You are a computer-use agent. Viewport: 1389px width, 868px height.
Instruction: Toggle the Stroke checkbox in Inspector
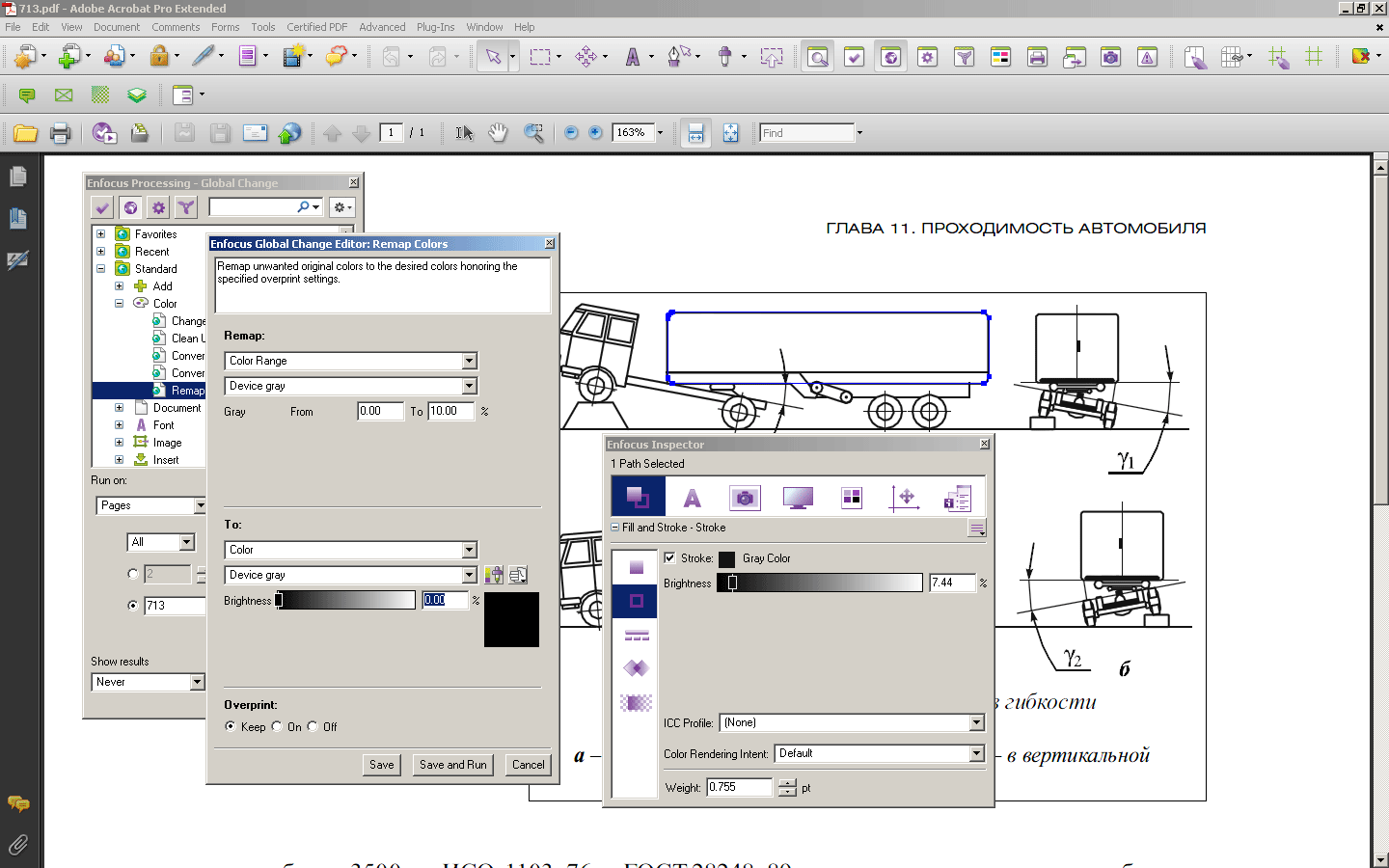tap(669, 557)
